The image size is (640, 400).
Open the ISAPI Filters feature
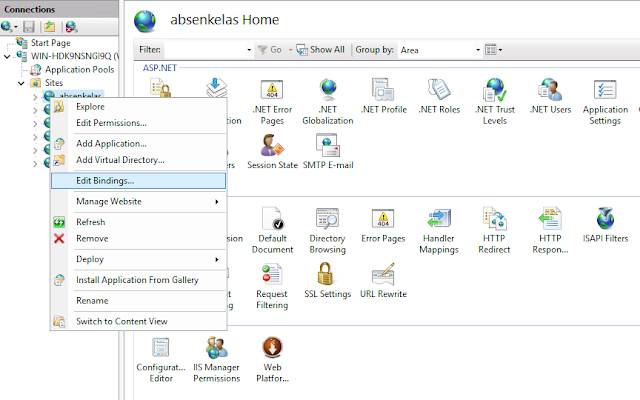click(605, 225)
